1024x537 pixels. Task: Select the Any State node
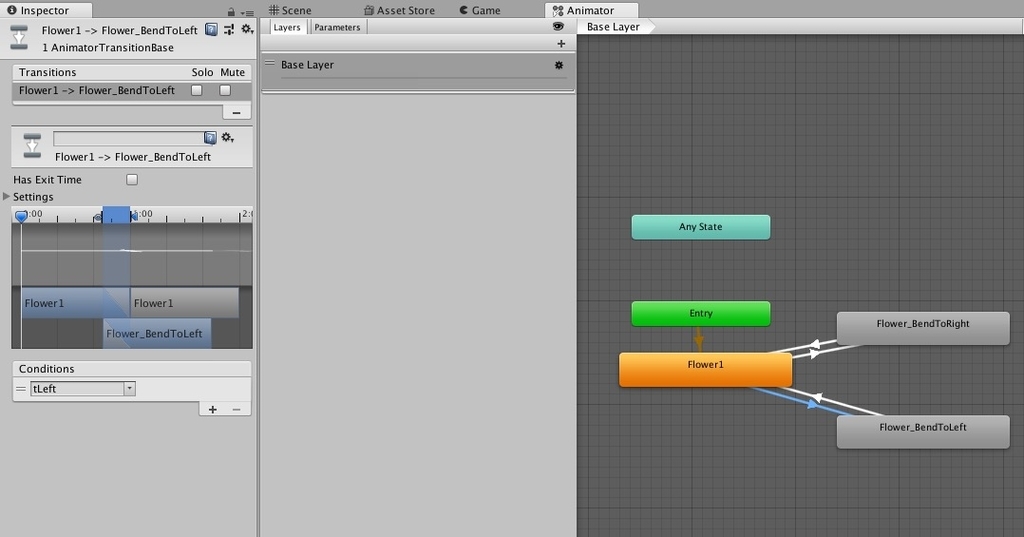pos(701,227)
